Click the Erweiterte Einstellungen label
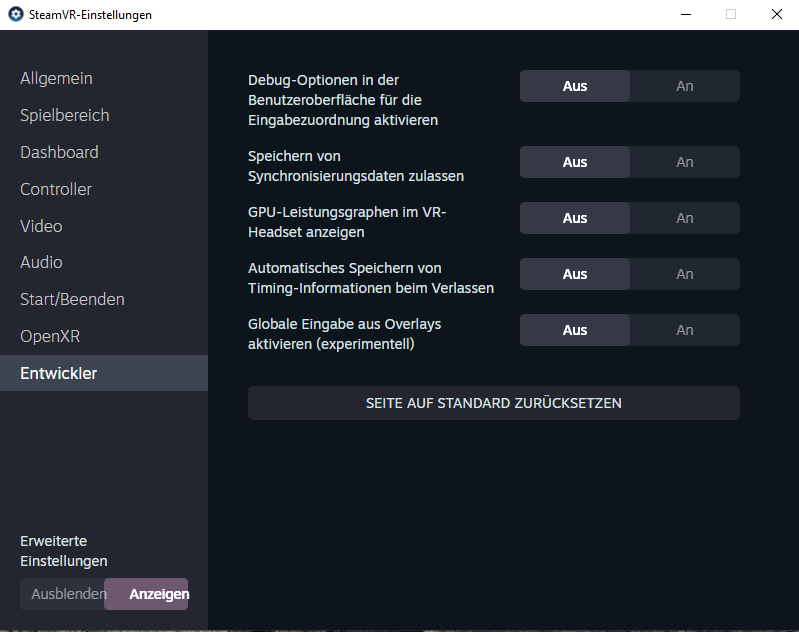The image size is (799, 632). tap(64, 551)
